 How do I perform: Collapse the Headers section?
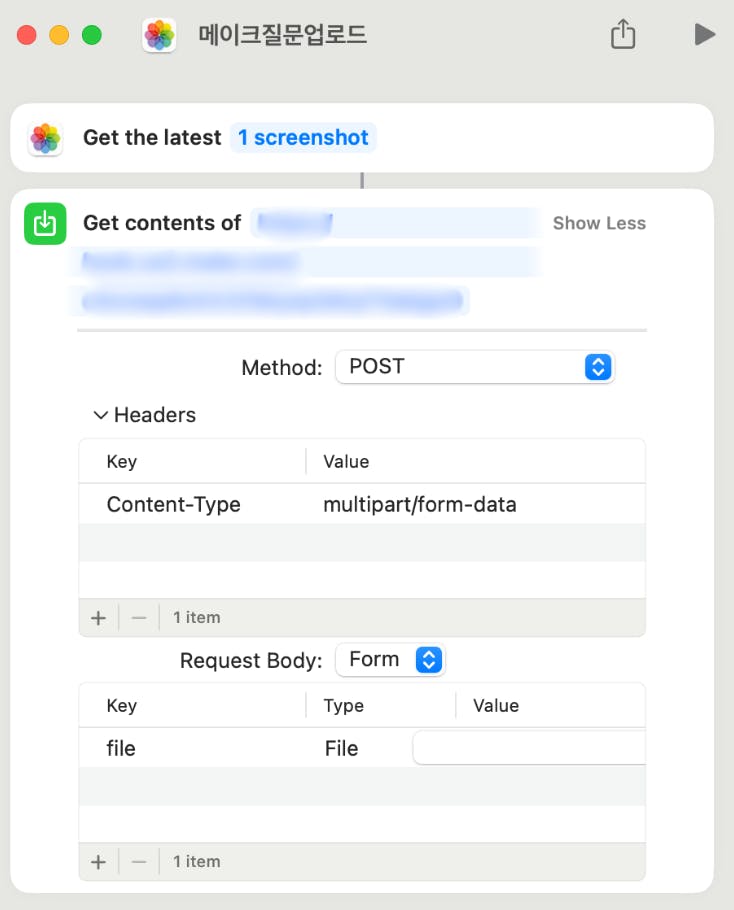point(100,415)
